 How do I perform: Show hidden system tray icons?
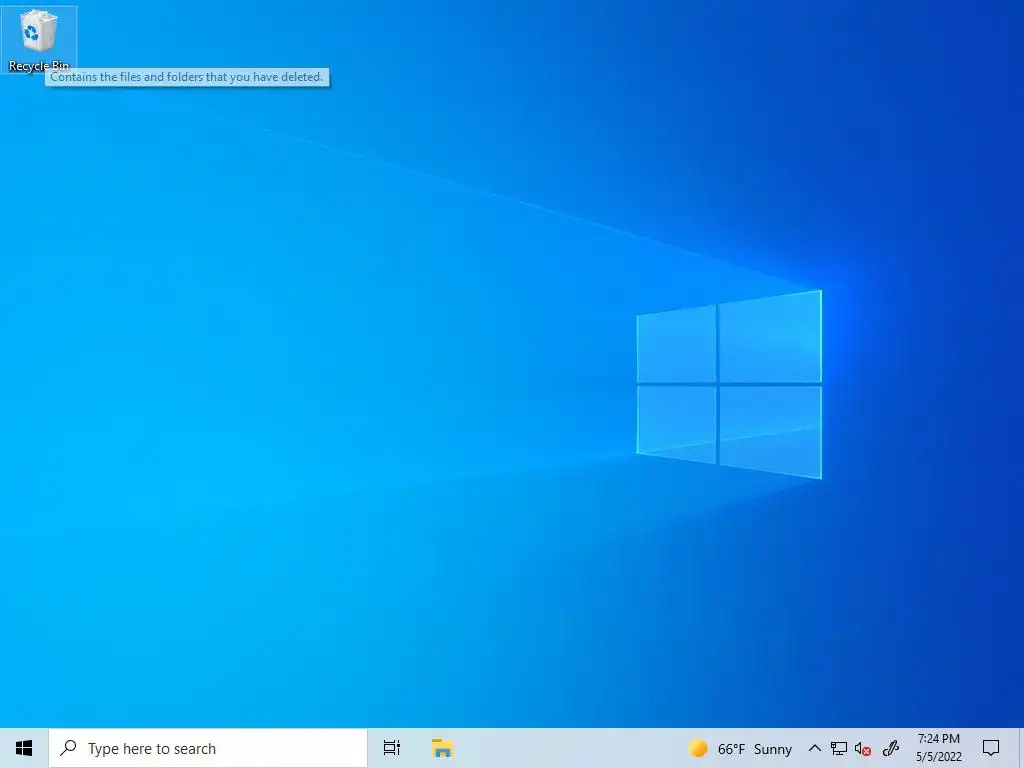tap(814, 748)
